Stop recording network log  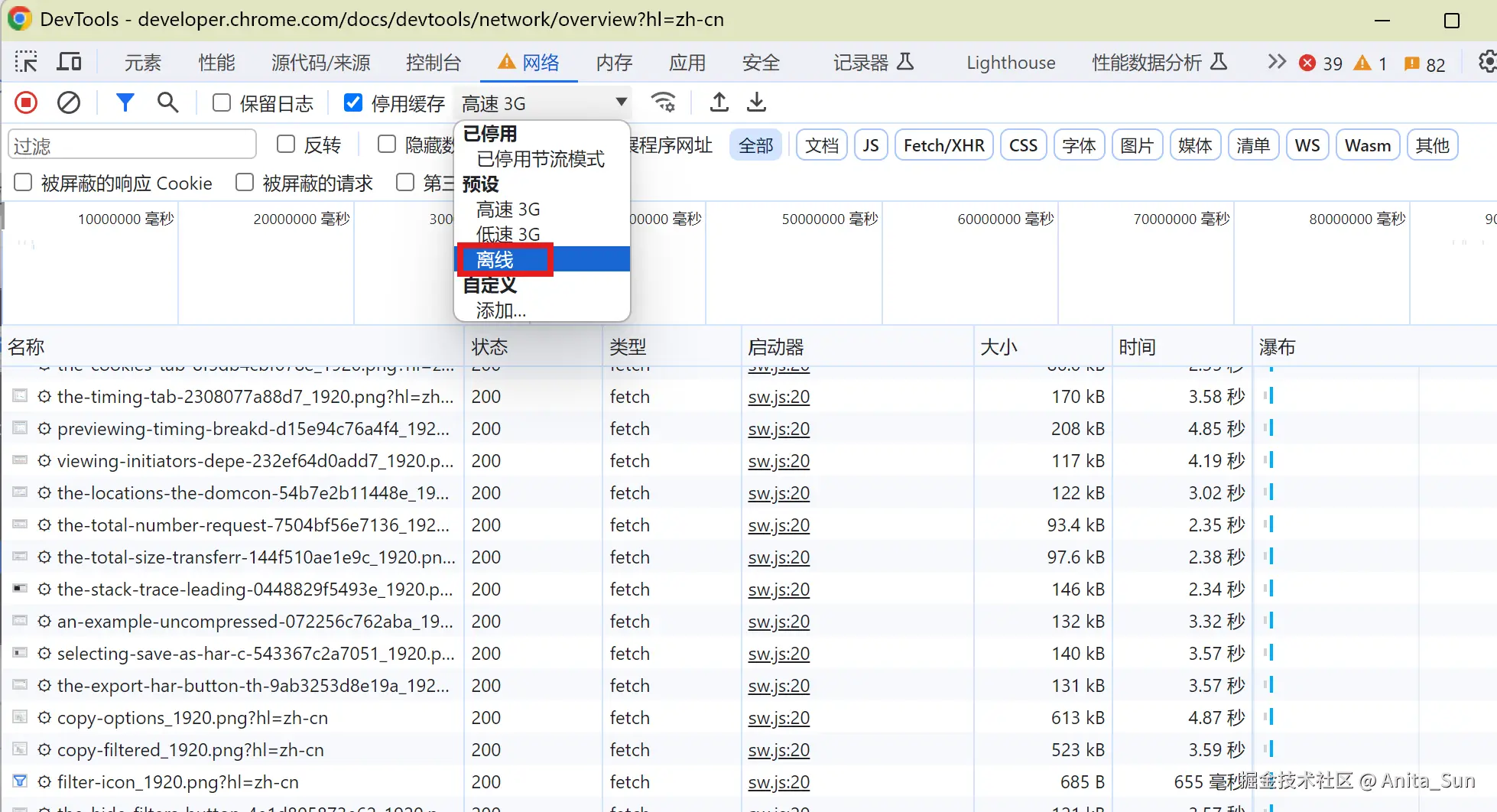26,102
